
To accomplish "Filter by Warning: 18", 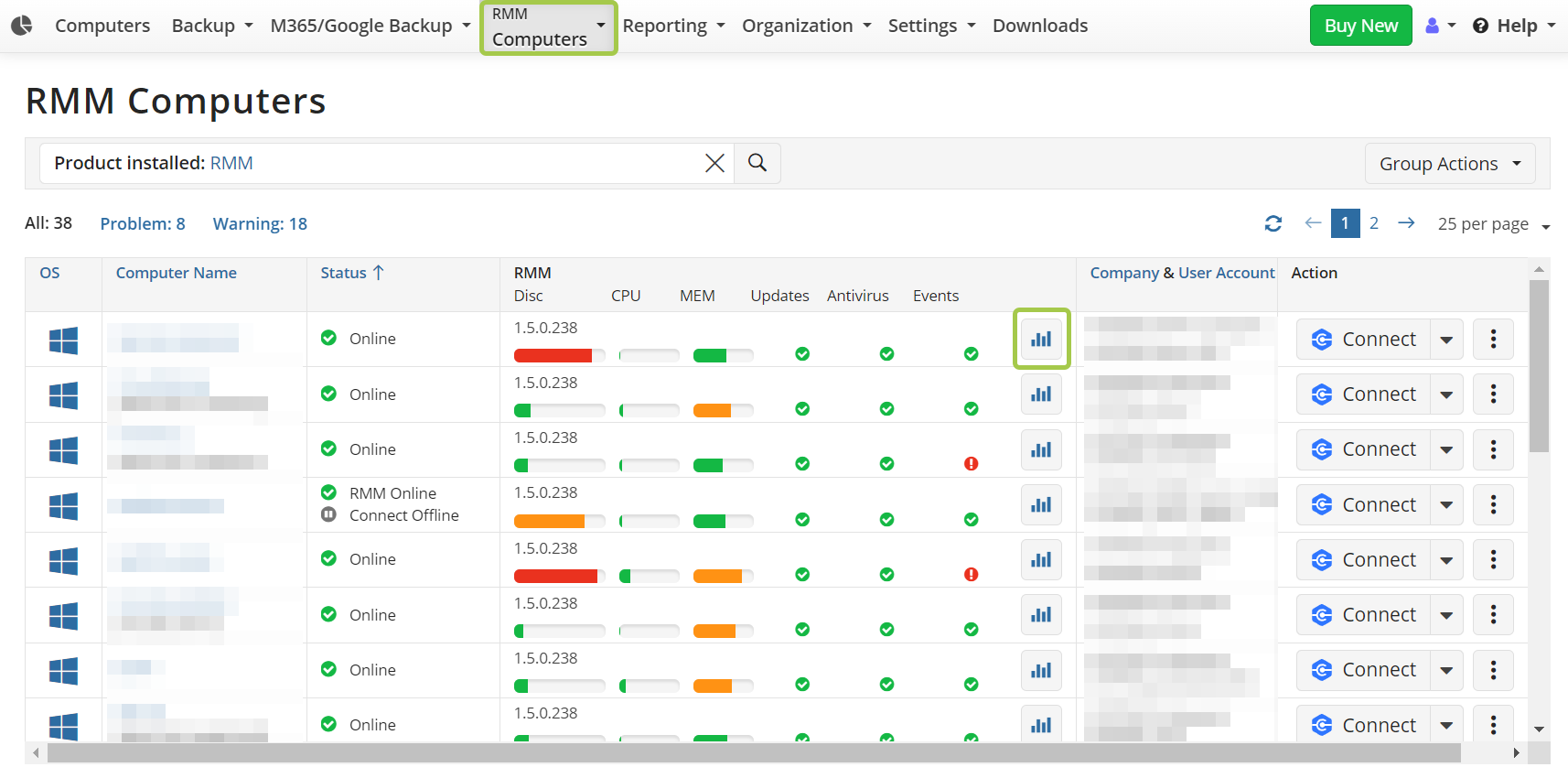I will 260,223.
